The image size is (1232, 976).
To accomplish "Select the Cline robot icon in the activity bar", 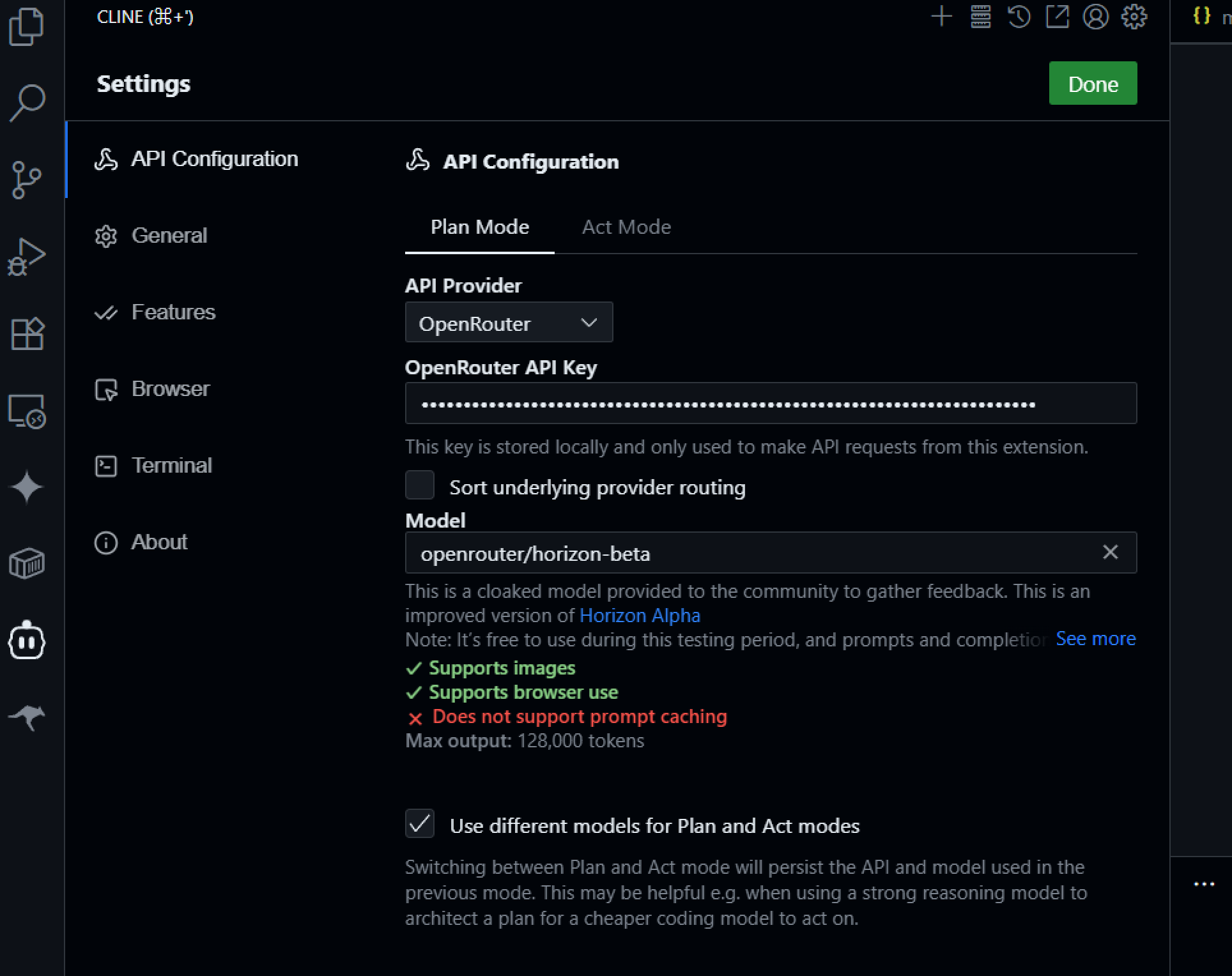I will click(x=27, y=641).
